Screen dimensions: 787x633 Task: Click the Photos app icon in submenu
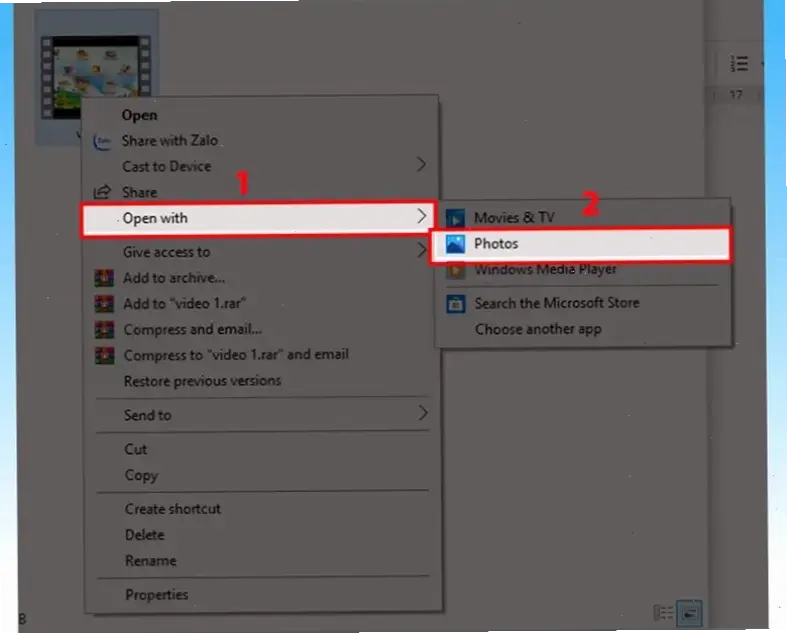[x=456, y=244]
